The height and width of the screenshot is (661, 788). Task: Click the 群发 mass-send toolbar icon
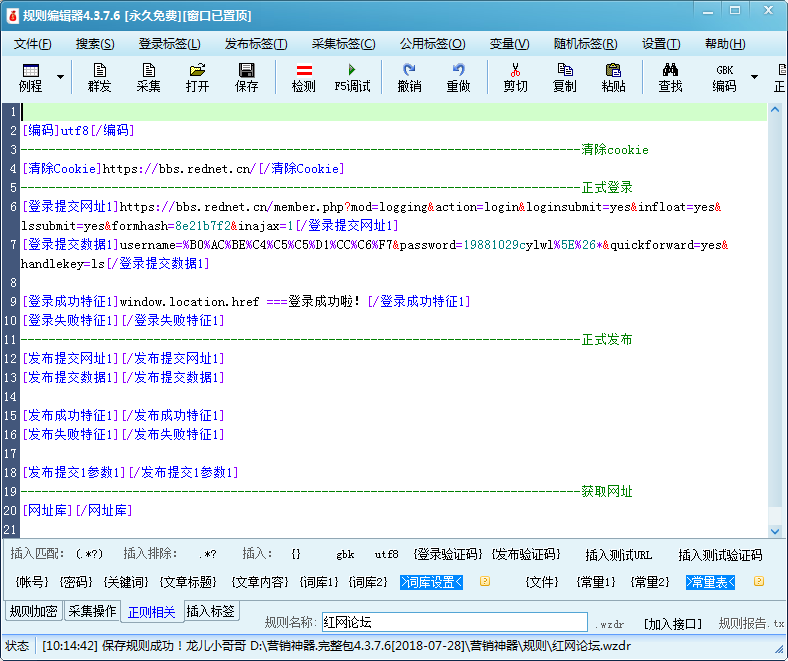point(100,77)
